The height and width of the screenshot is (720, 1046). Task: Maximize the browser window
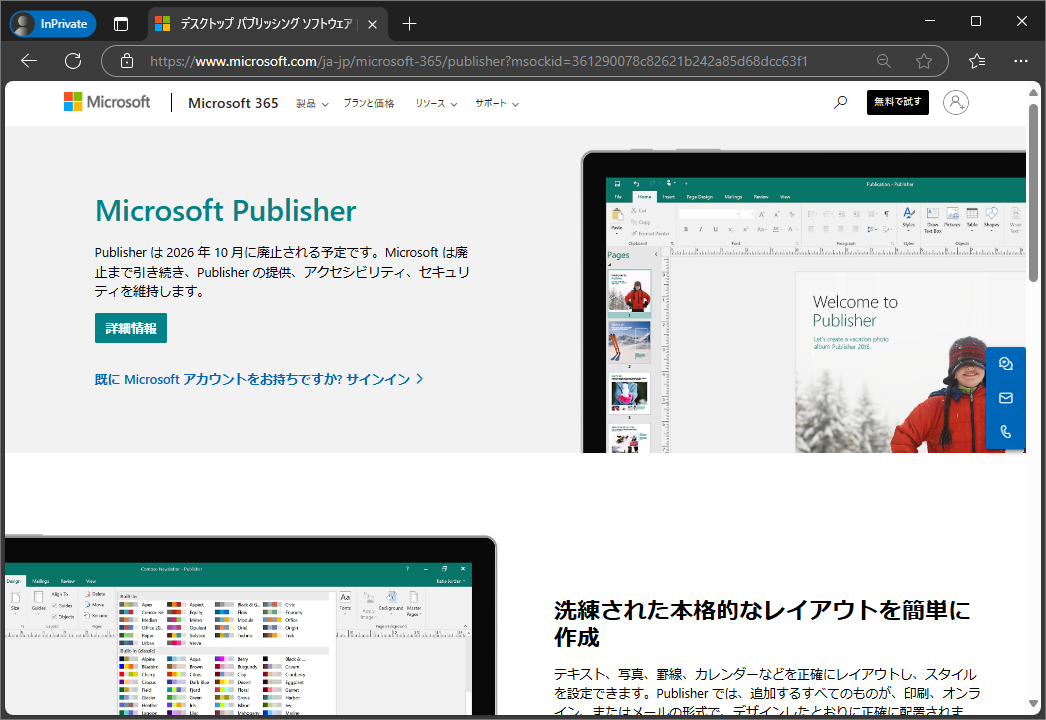coord(975,21)
